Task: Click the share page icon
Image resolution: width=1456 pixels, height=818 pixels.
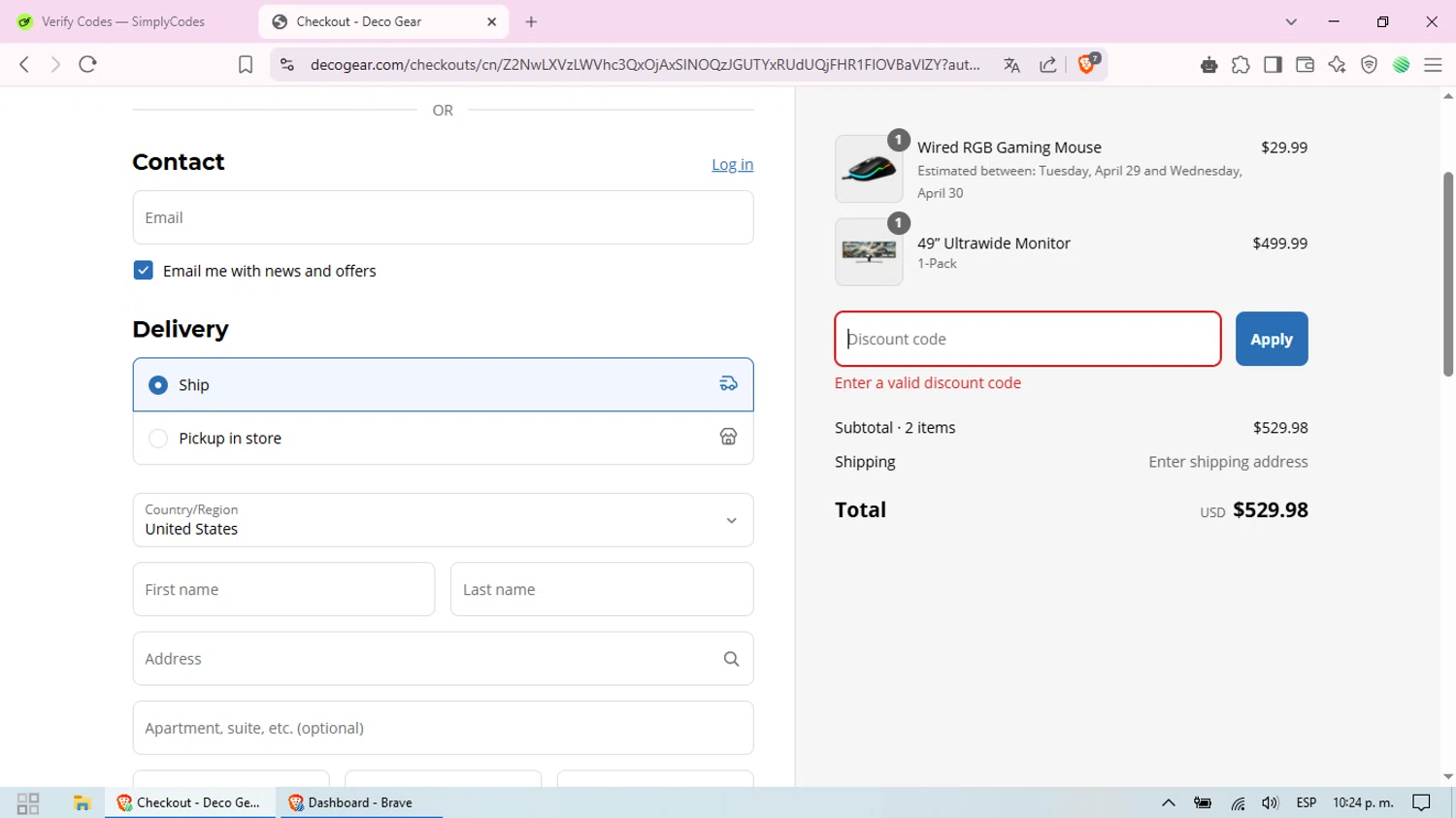Action: [1048, 65]
